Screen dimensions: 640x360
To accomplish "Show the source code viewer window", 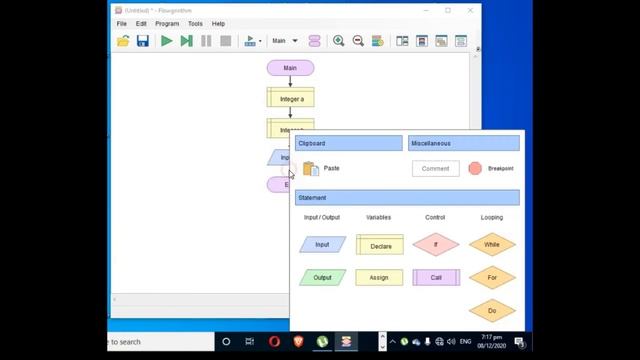I will pyautogui.click(x=422, y=41).
